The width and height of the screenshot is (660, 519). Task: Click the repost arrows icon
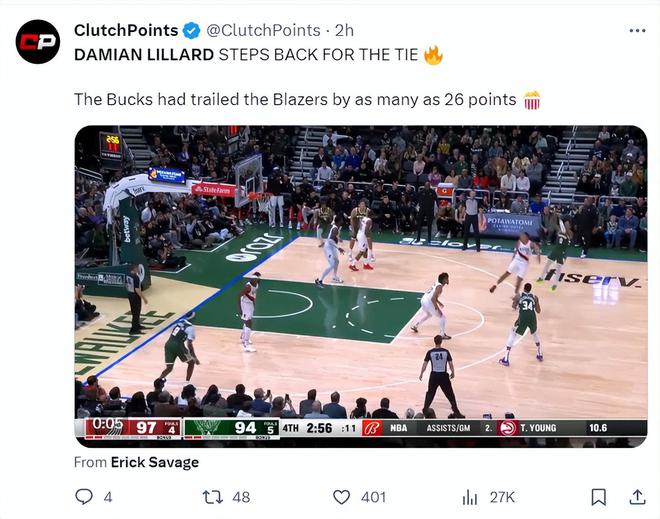pos(212,496)
